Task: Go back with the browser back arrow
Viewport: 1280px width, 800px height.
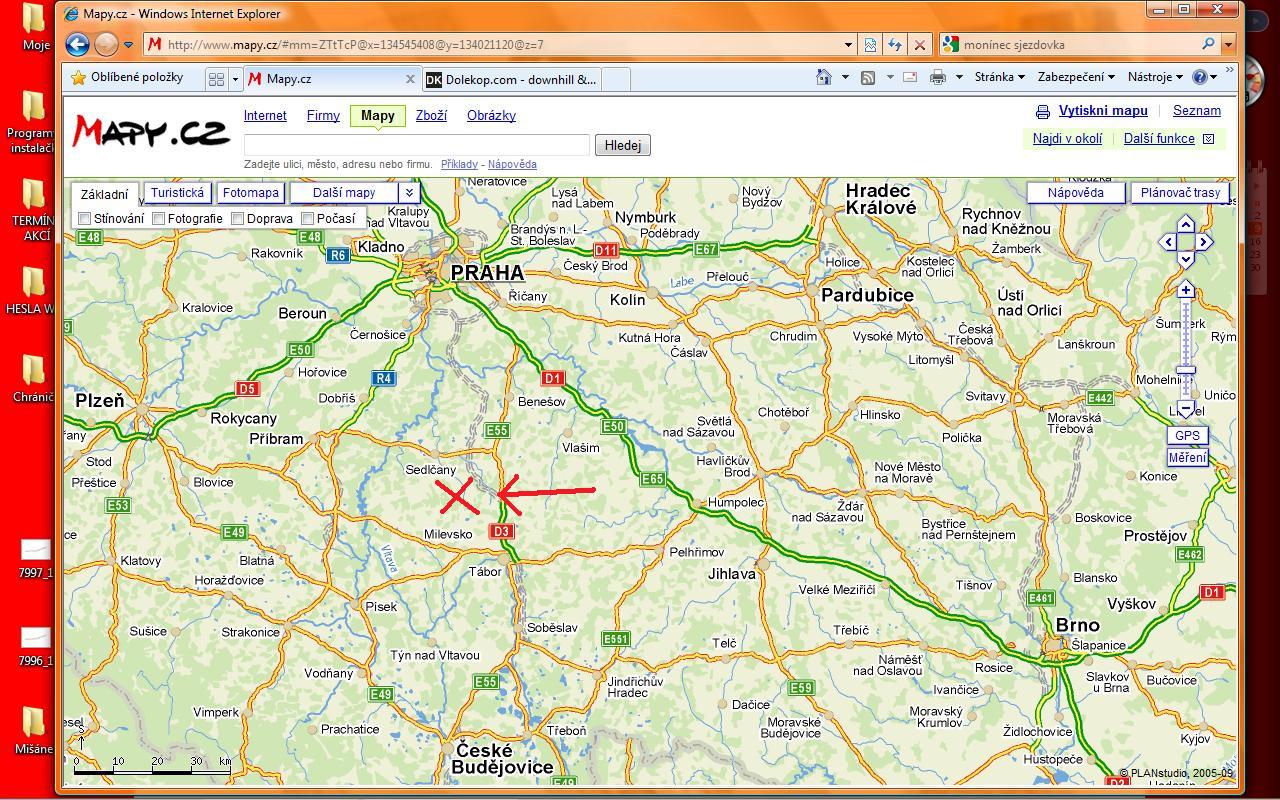Action: coord(77,44)
